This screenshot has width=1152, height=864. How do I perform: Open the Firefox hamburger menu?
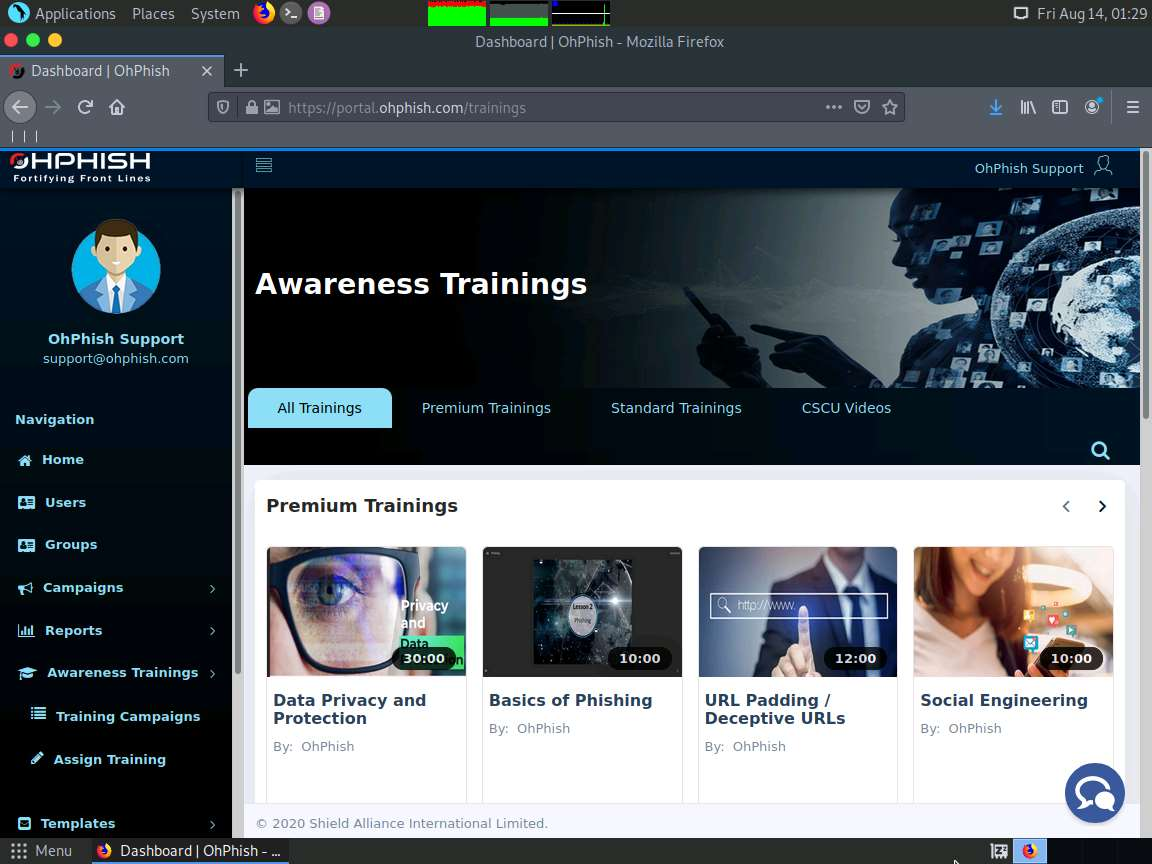click(1132, 107)
